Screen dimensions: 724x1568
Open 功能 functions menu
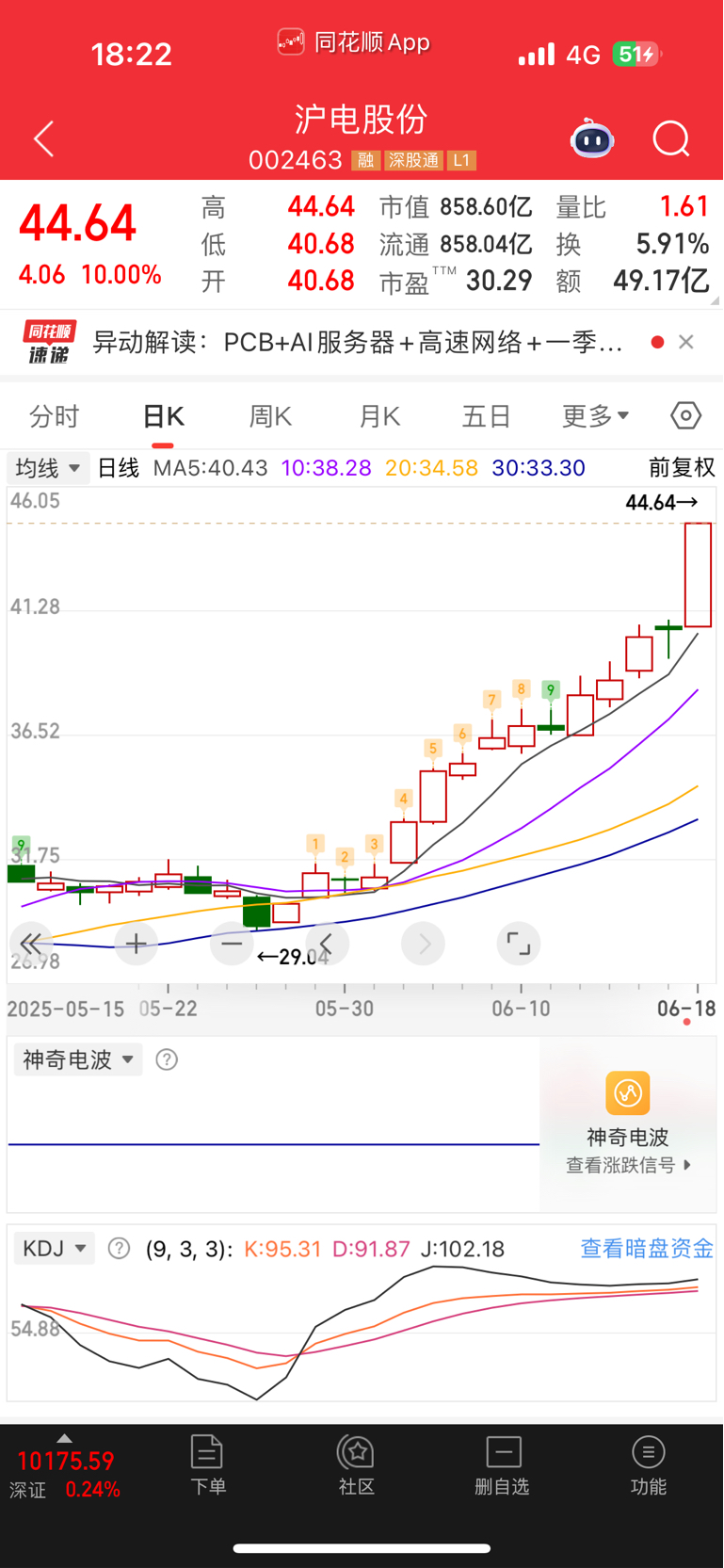(x=649, y=1464)
